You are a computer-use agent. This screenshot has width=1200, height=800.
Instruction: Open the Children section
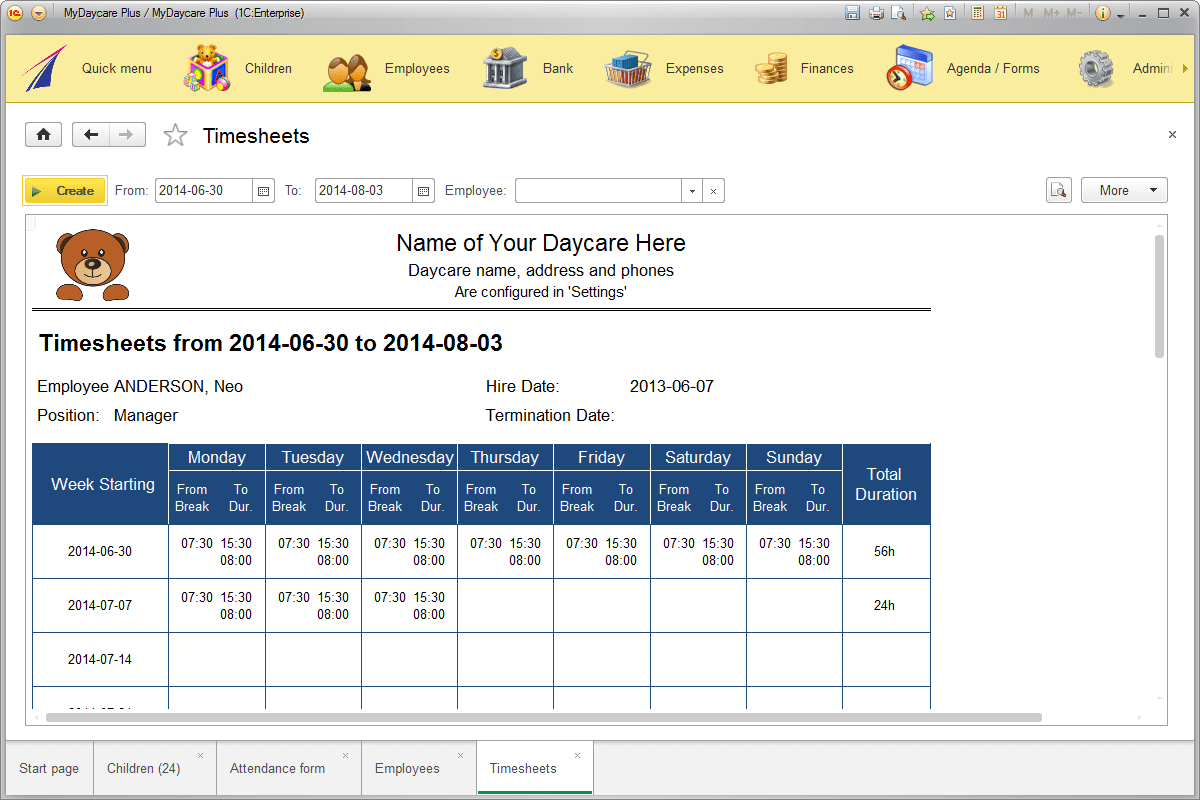click(x=268, y=69)
